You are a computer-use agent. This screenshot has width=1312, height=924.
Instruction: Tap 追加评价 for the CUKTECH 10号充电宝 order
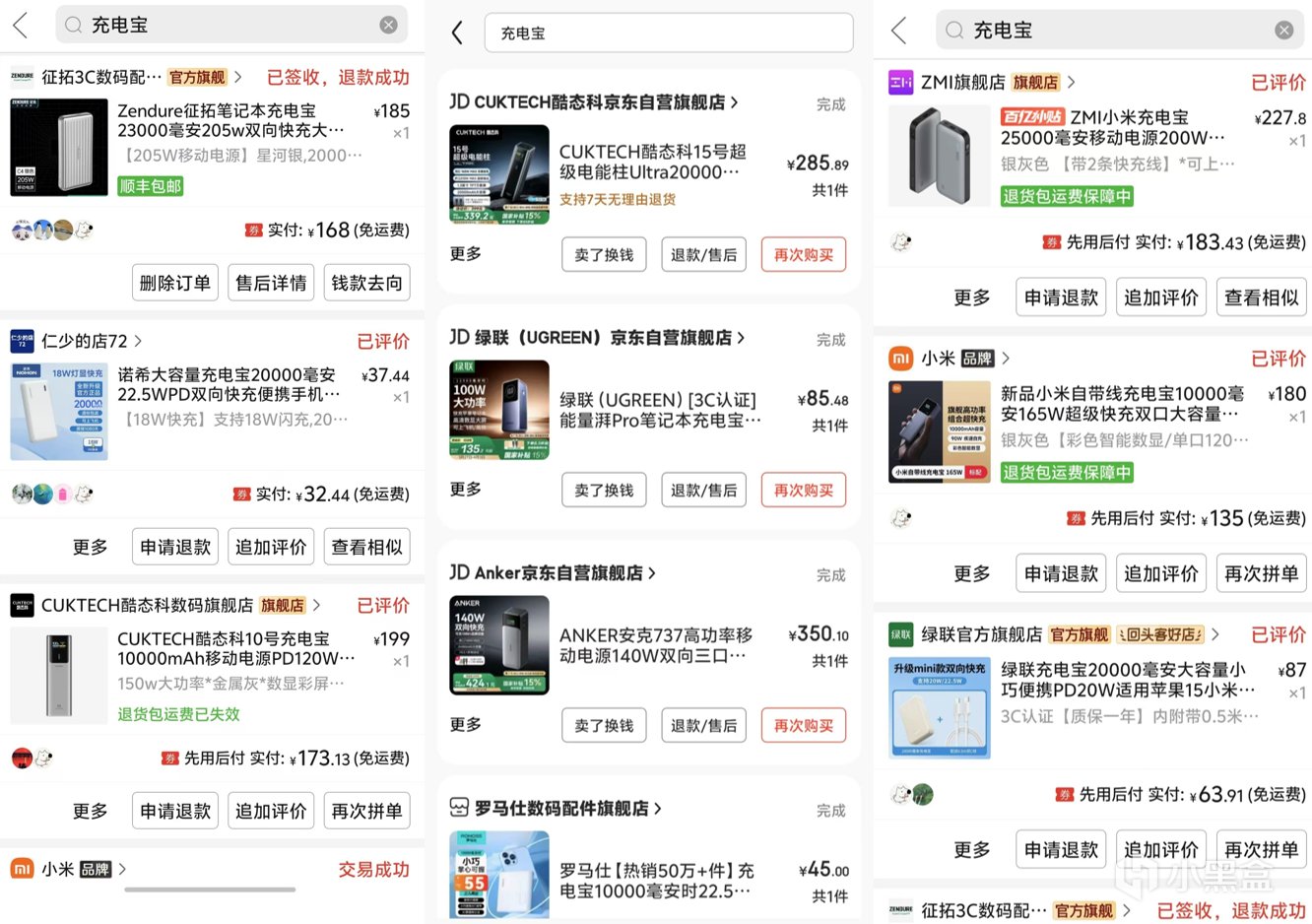pos(271,811)
